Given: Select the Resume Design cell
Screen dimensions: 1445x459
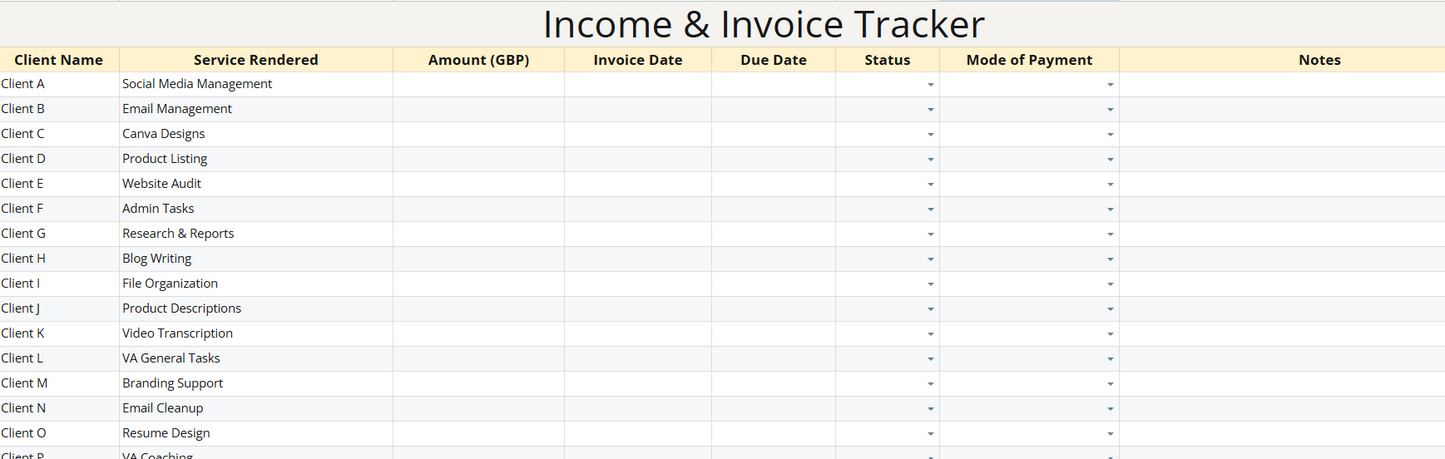Looking at the screenshot, I should 256,434.
